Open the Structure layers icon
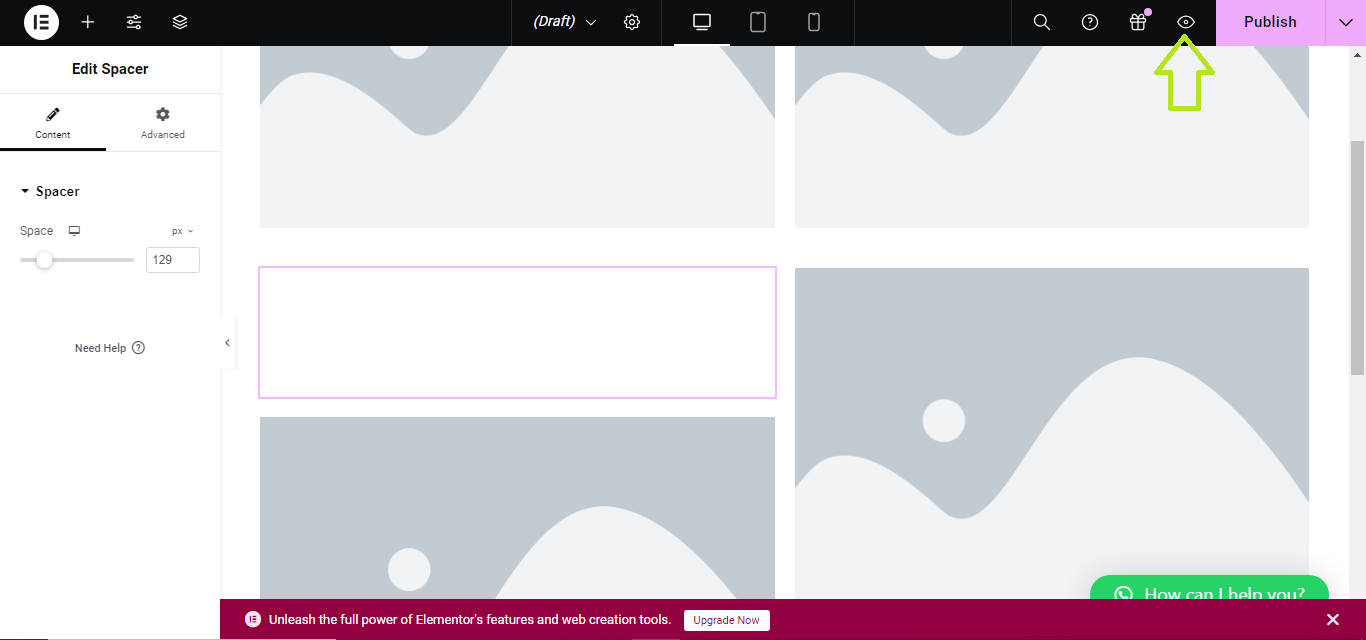This screenshot has width=1366, height=640. click(x=180, y=22)
